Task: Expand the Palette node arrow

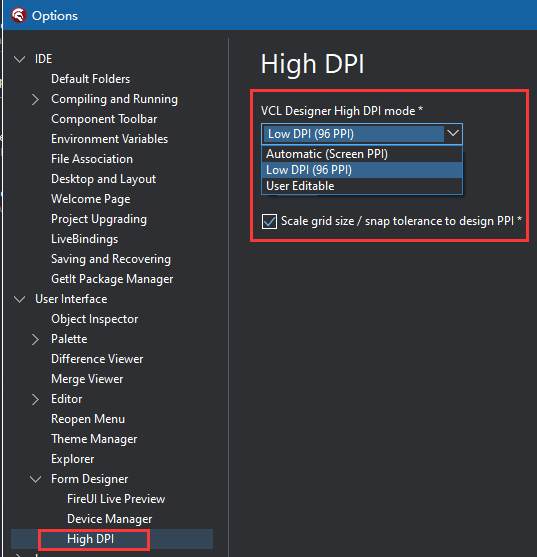Action: click(x=35, y=339)
